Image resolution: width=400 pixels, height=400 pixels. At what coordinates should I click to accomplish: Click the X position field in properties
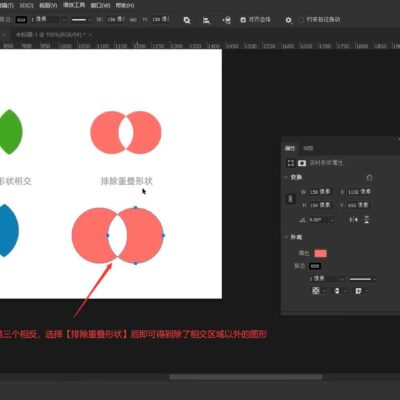click(359, 192)
